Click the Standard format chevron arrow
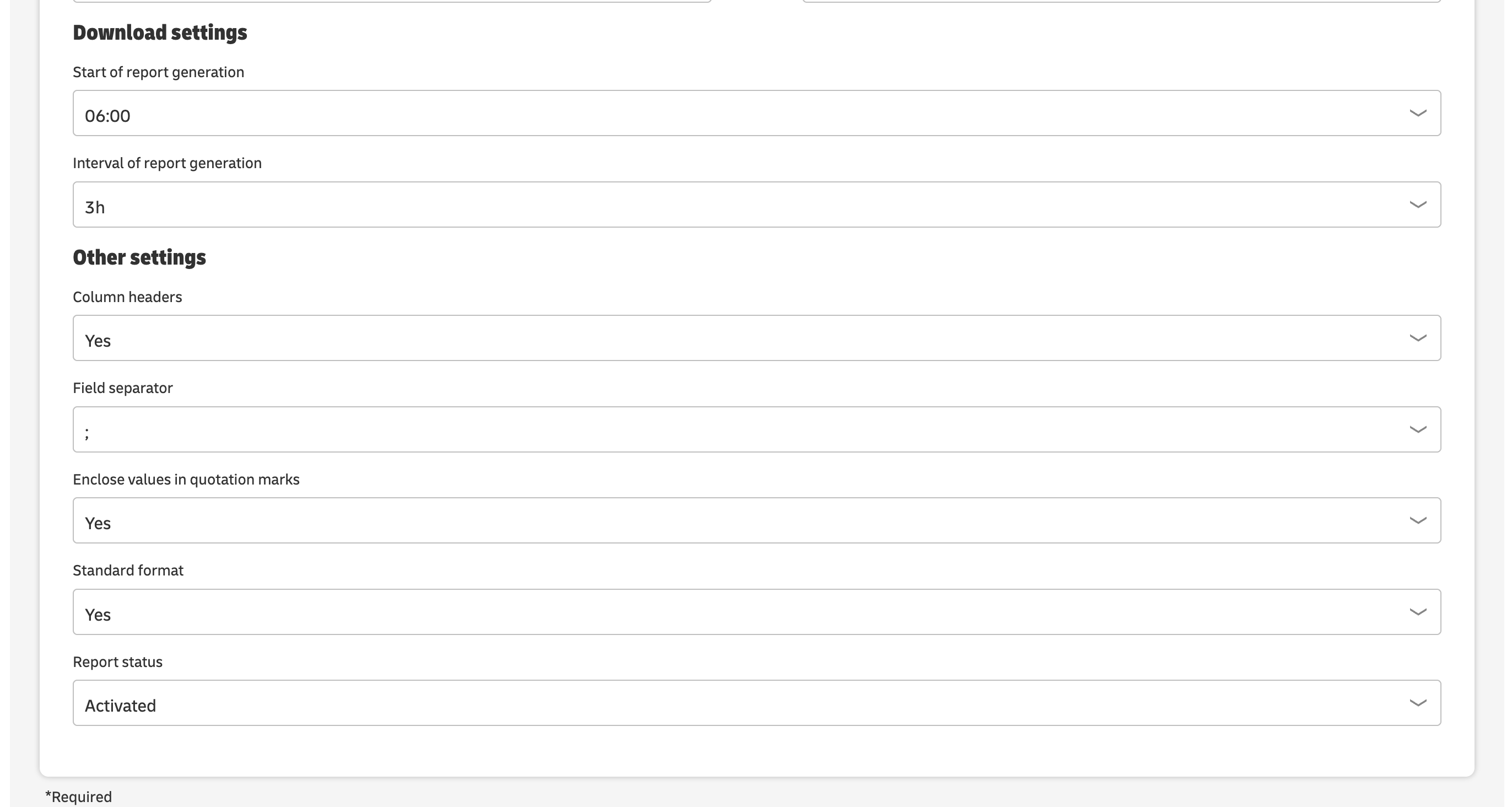 pyautogui.click(x=1417, y=612)
